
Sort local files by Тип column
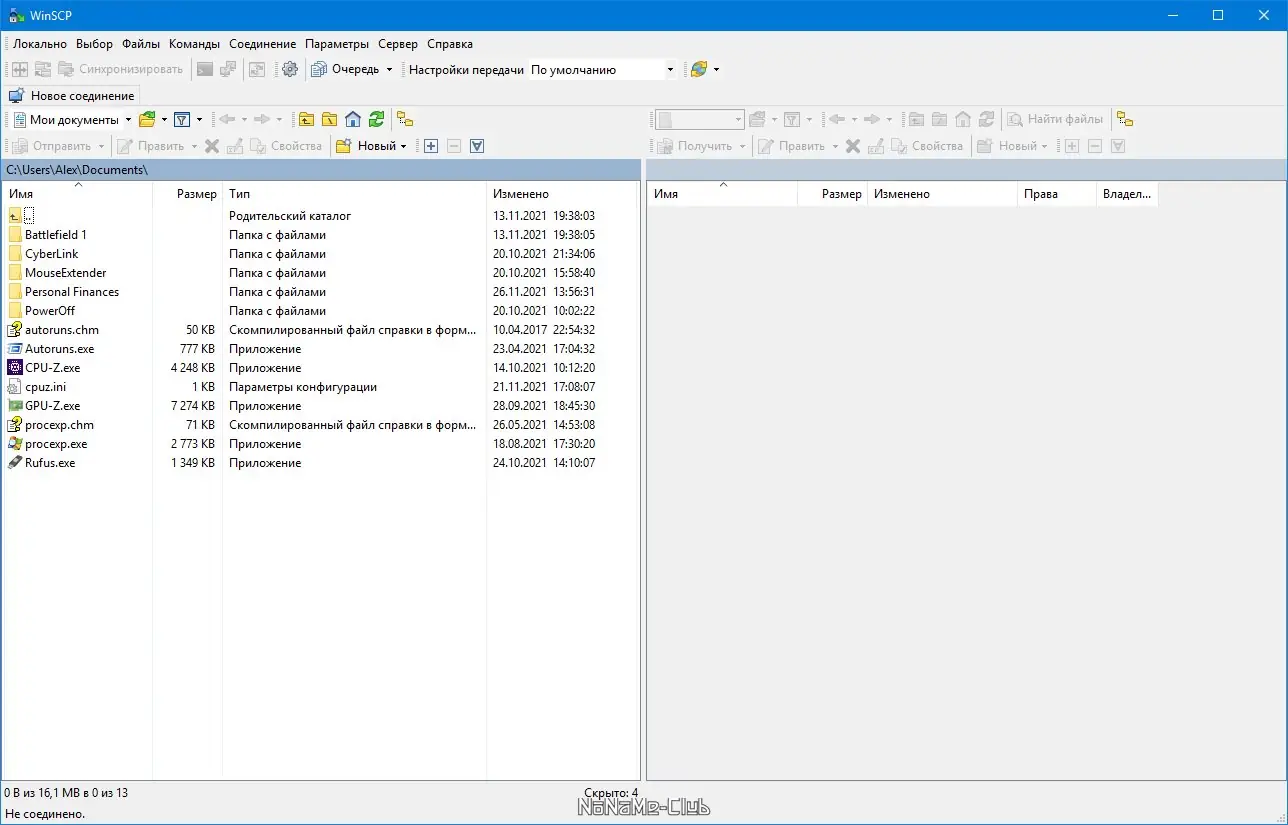pyautogui.click(x=354, y=194)
